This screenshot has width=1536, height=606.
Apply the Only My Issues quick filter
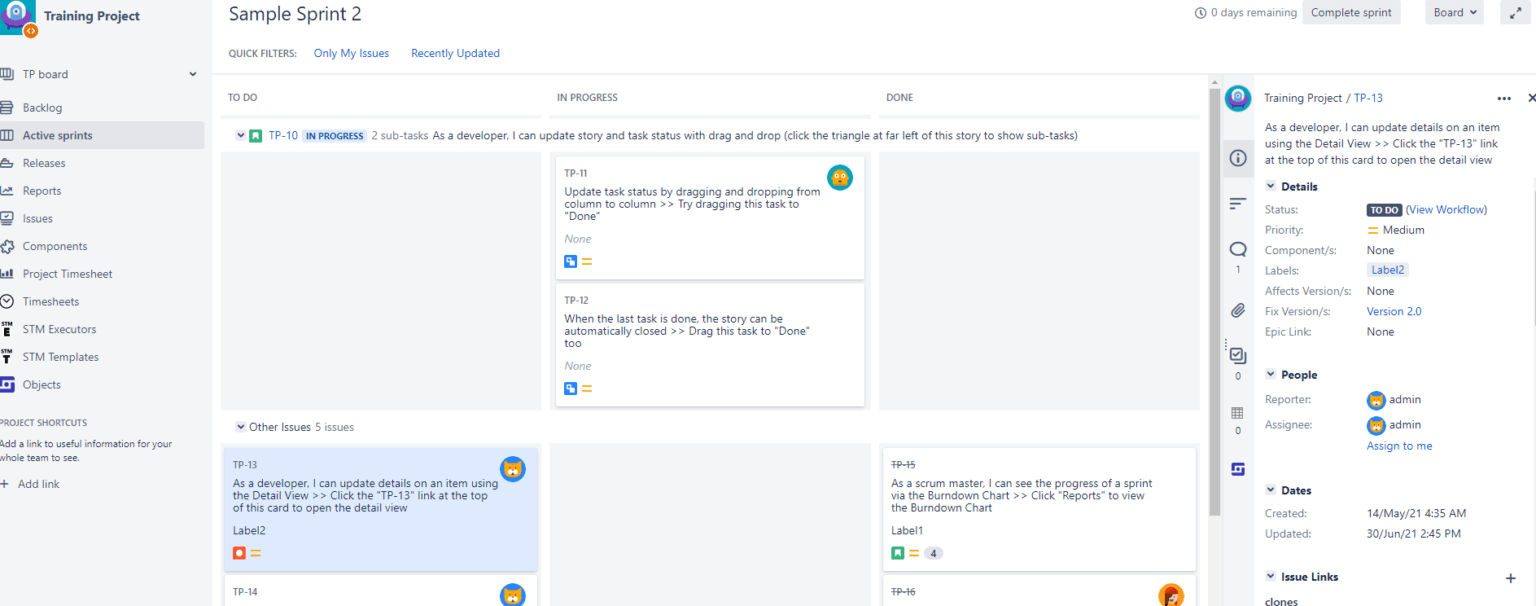[351, 53]
